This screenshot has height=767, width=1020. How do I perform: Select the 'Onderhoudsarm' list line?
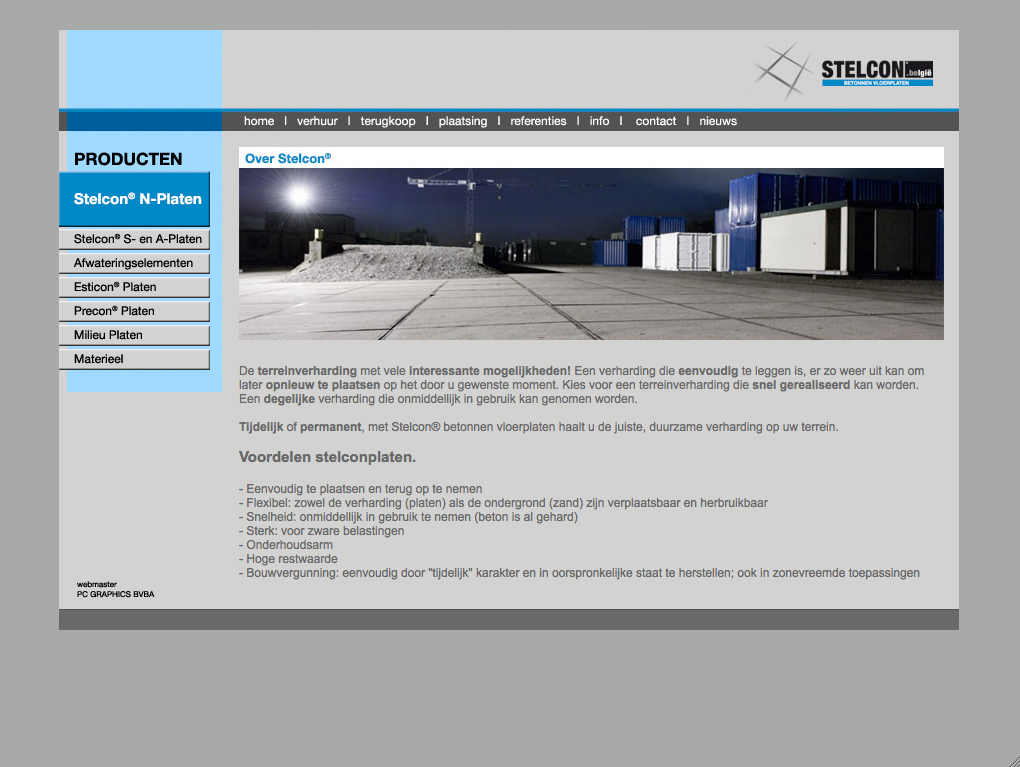pos(286,545)
